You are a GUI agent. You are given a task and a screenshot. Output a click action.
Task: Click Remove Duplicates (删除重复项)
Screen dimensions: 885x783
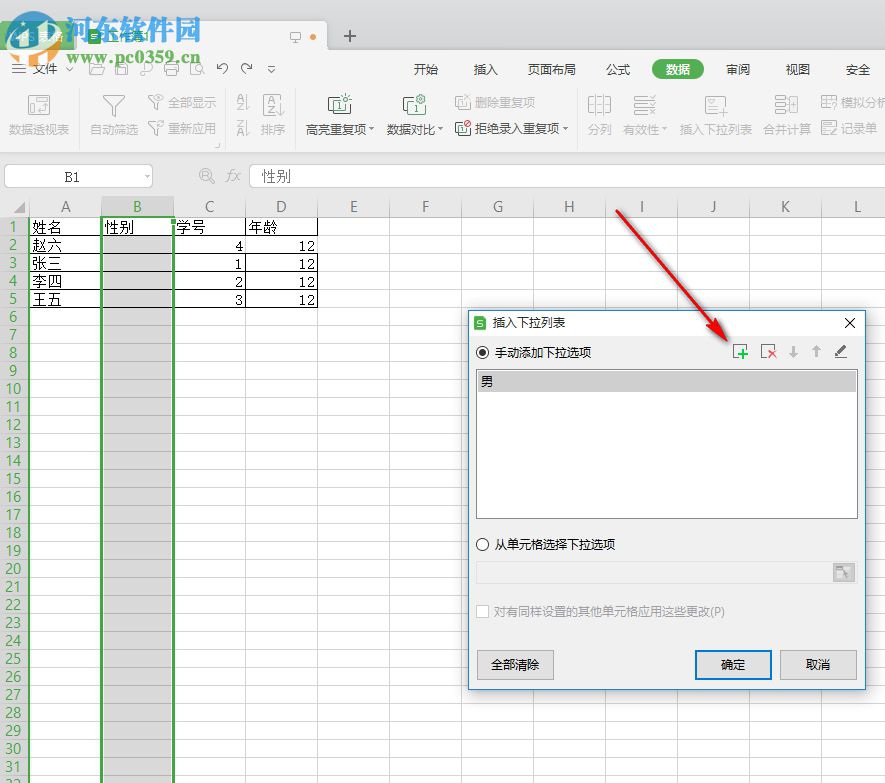tap(495, 102)
